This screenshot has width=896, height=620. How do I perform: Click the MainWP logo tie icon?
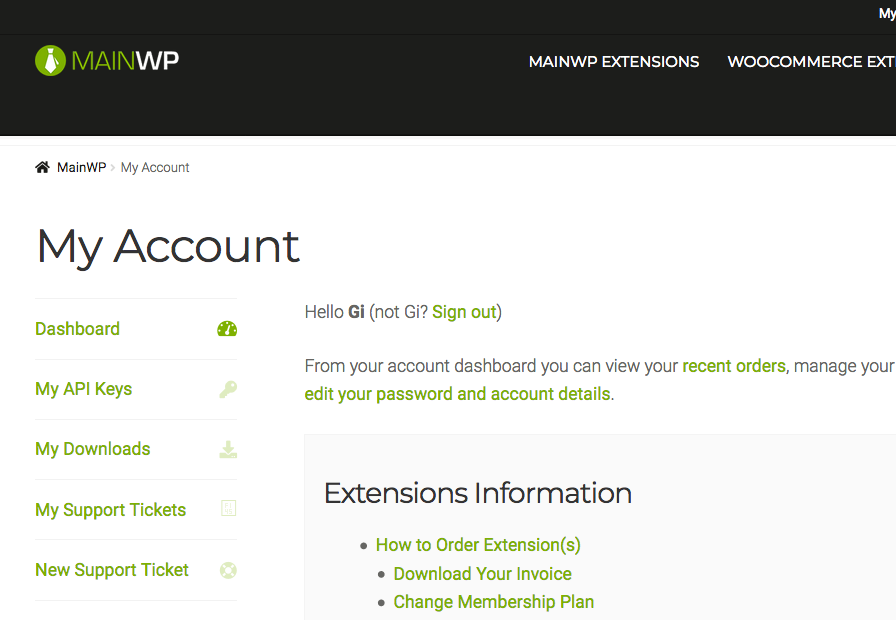pyautogui.click(x=50, y=61)
